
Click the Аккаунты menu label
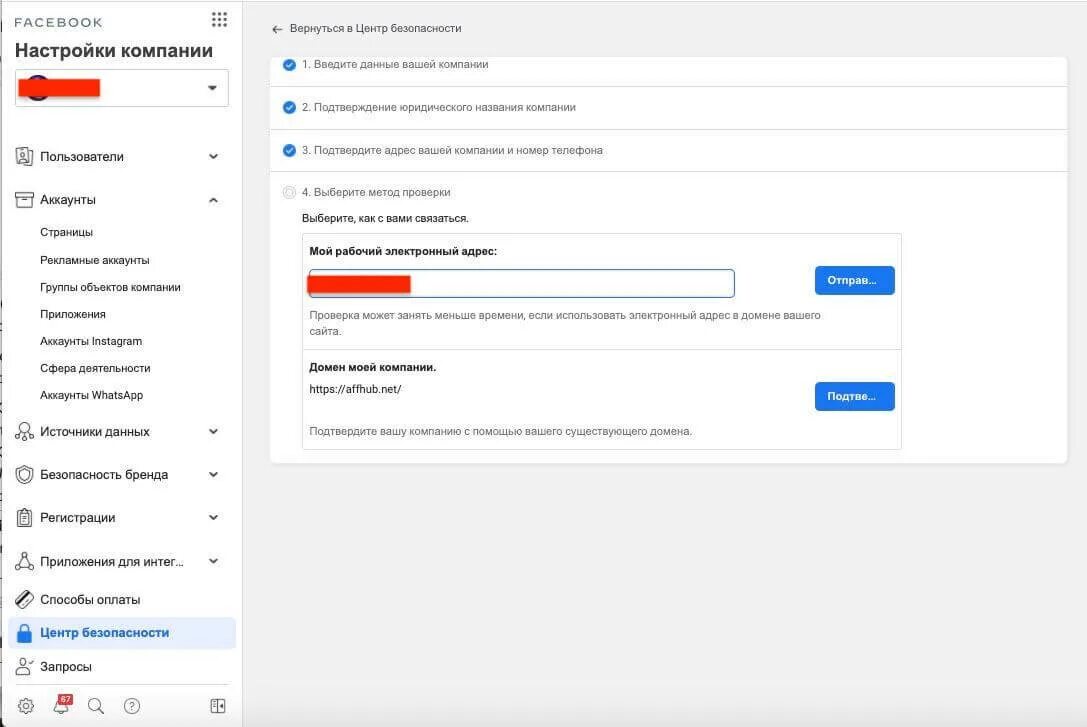coord(68,200)
